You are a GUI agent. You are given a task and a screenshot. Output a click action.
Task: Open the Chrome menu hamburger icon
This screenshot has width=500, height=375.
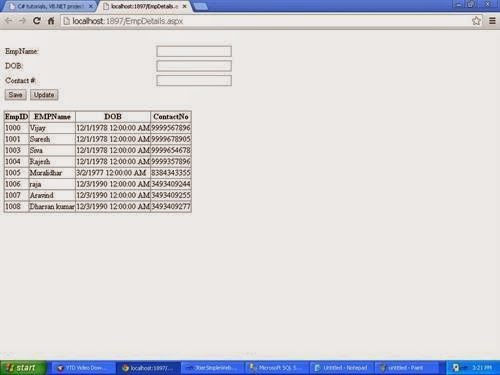point(492,21)
